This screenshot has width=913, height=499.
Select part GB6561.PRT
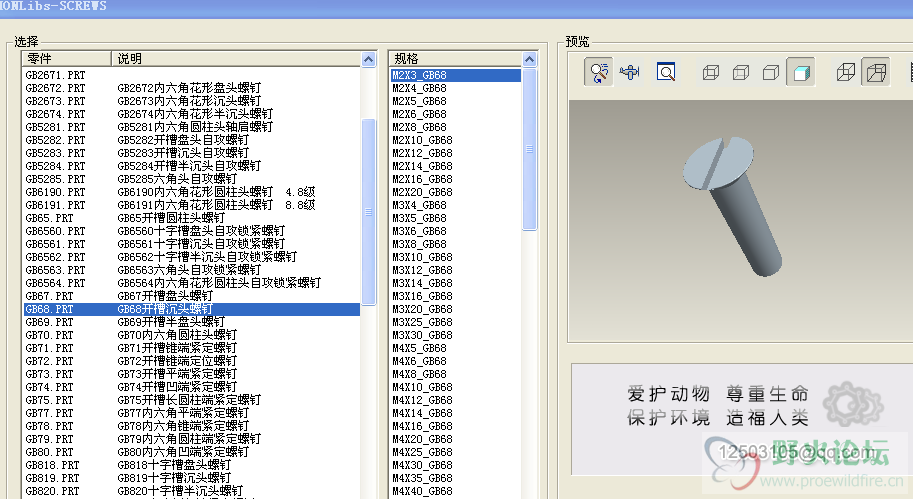(x=192, y=244)
